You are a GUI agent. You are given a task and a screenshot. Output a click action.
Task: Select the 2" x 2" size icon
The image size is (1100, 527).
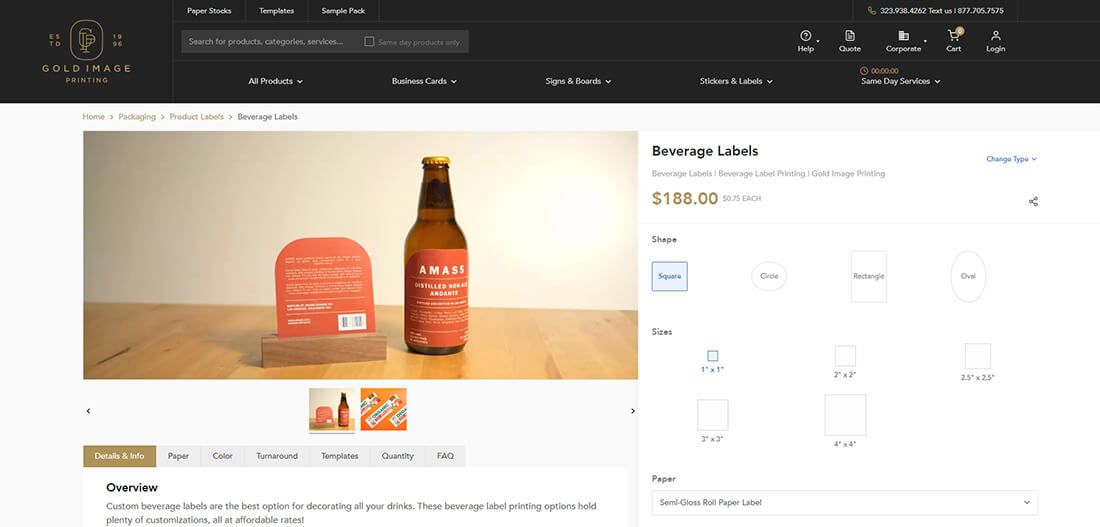pyautogui.click(x=845, y=356)
